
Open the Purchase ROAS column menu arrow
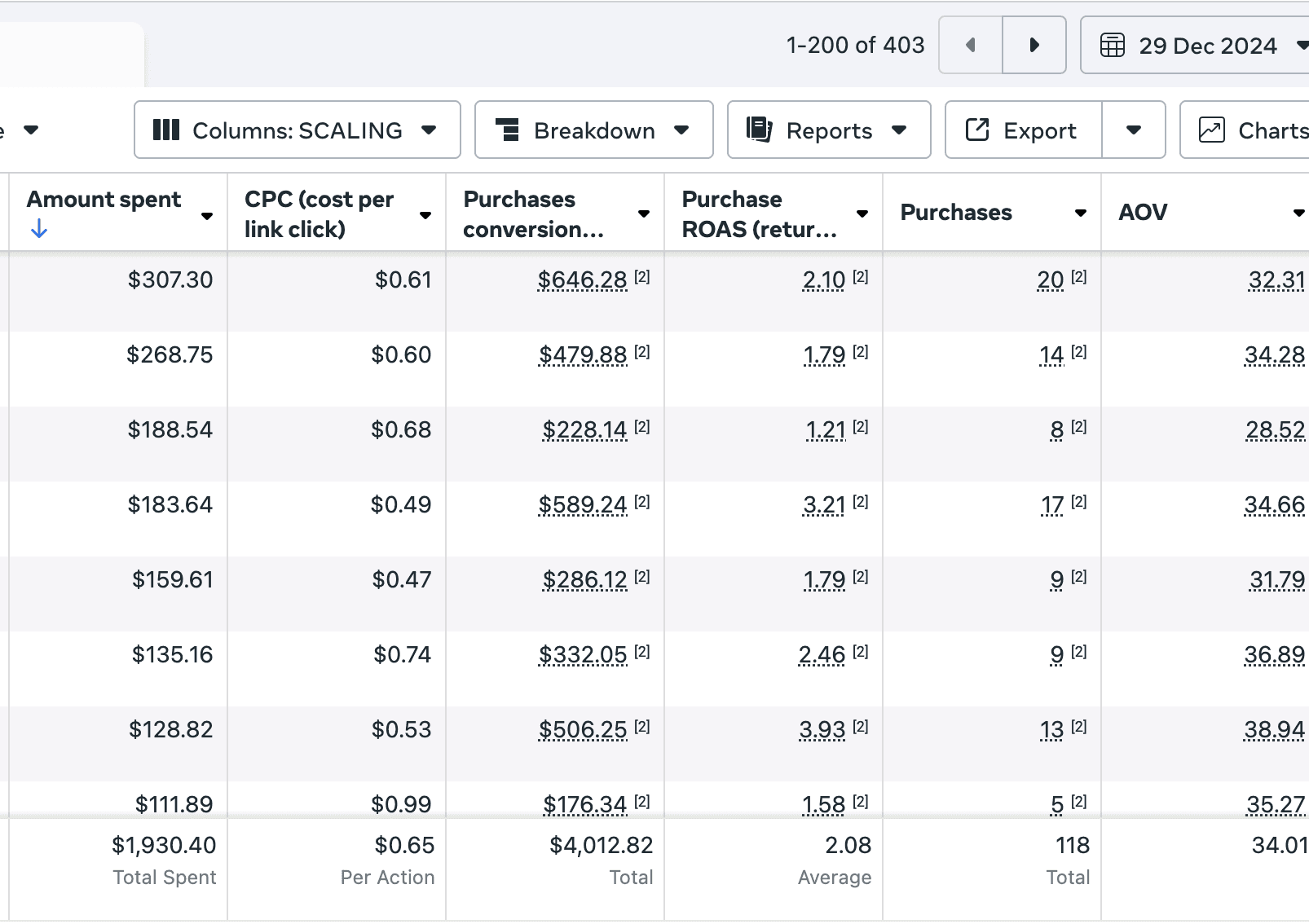coord(862,213)
